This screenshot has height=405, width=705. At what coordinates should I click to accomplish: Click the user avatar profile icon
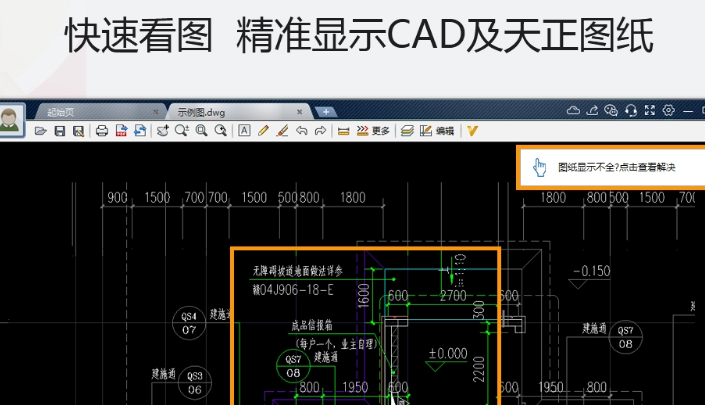click(x=11, y=120)
